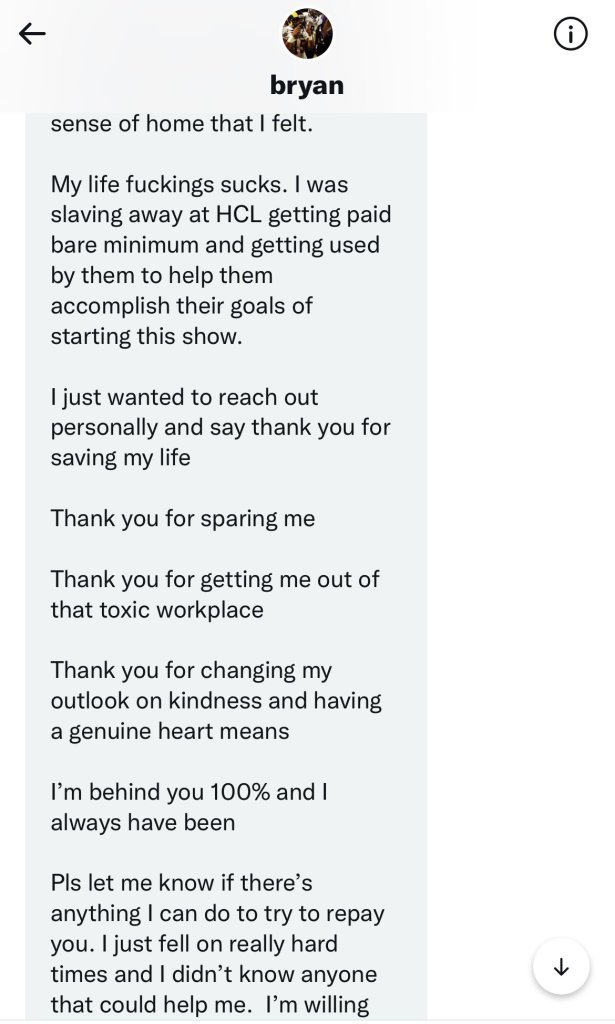Select the "always have been" line

pyautogui.click(x=143, y=823)
